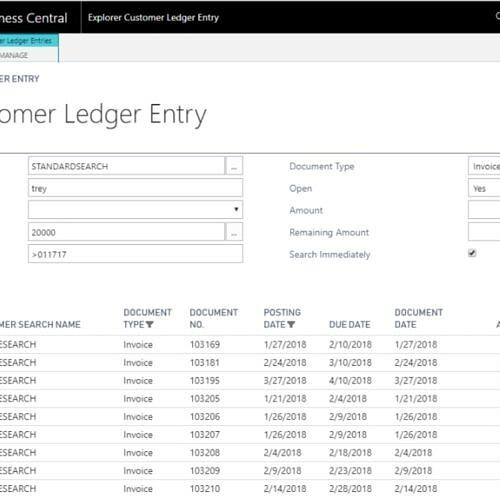Select document number 103210
500x500 pixels.
pyautogui.click(x=205, y=488)
